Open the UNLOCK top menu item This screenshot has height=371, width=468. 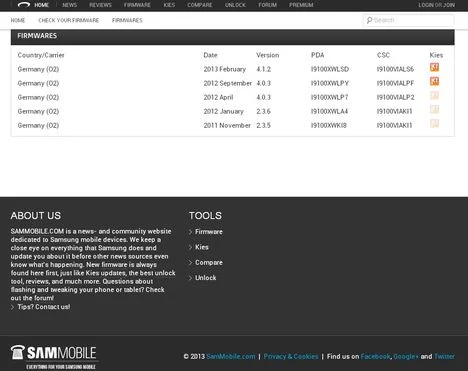[235, 5]
